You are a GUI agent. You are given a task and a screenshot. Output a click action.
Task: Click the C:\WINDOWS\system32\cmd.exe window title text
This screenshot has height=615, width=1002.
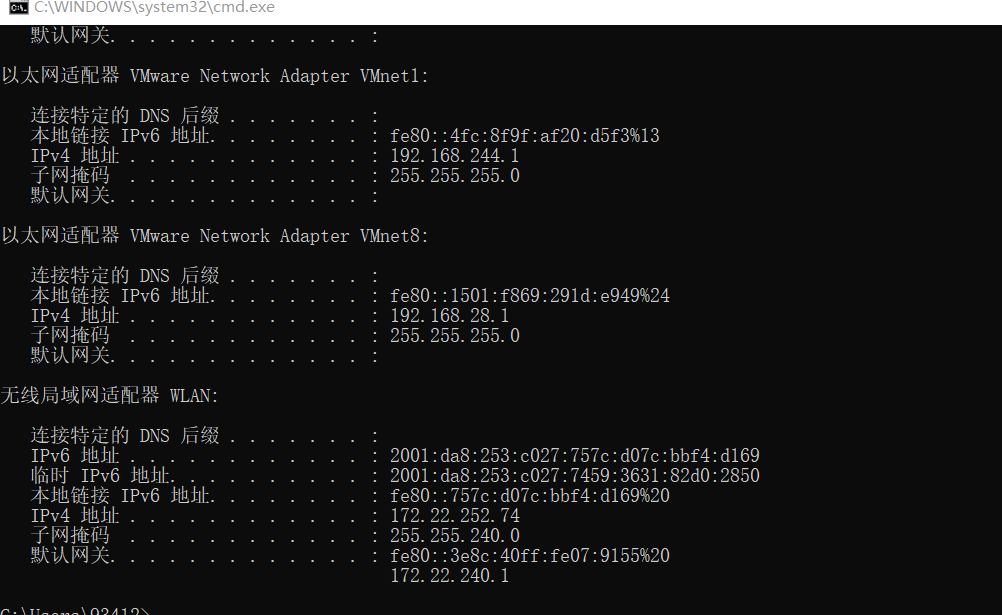pos(154,9)
